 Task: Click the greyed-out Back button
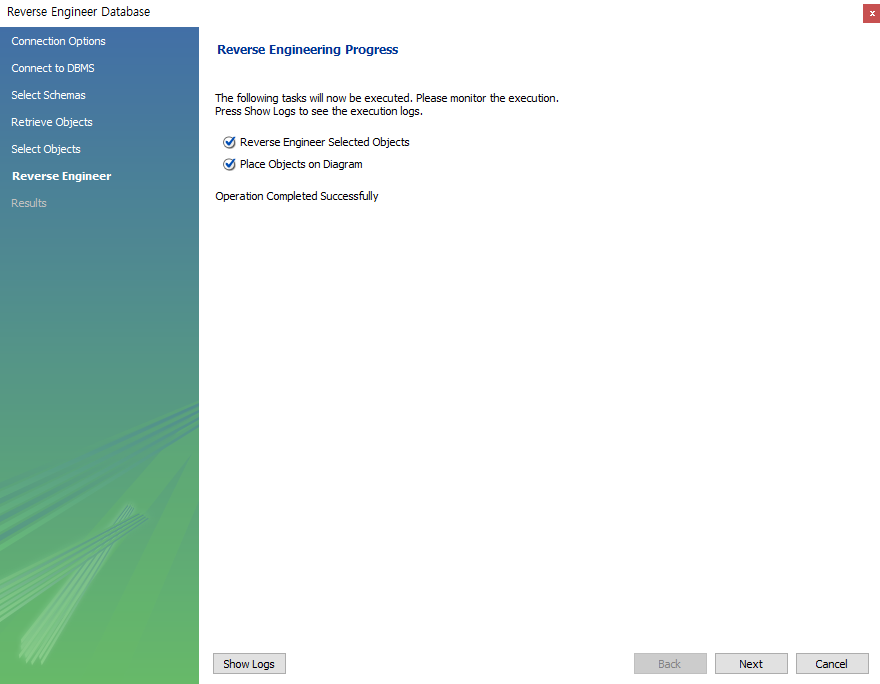pyautogui.click(x=670, y=664)
